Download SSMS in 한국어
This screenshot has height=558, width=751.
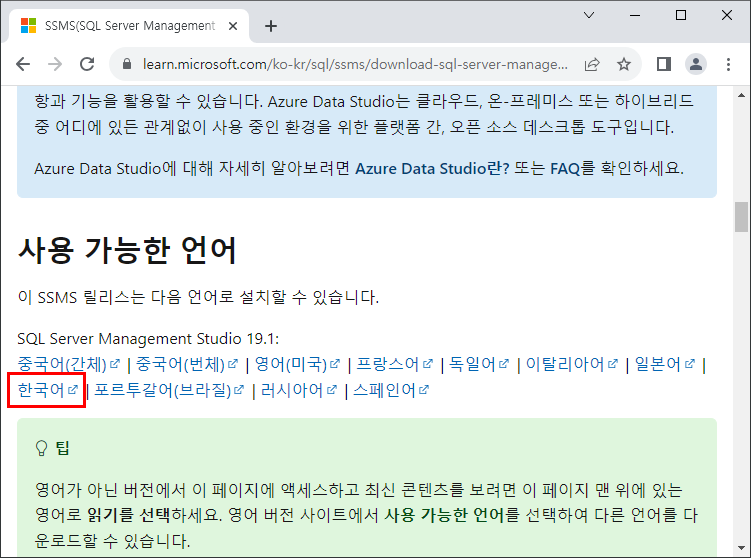[47, 390]
